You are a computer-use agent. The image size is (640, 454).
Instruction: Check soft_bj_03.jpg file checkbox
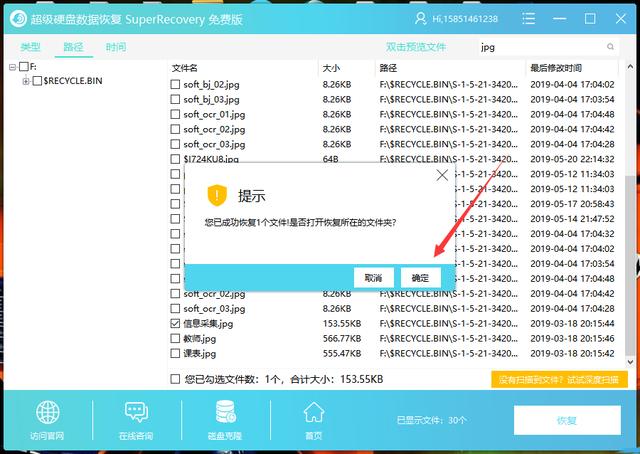[x=175, y=99]
